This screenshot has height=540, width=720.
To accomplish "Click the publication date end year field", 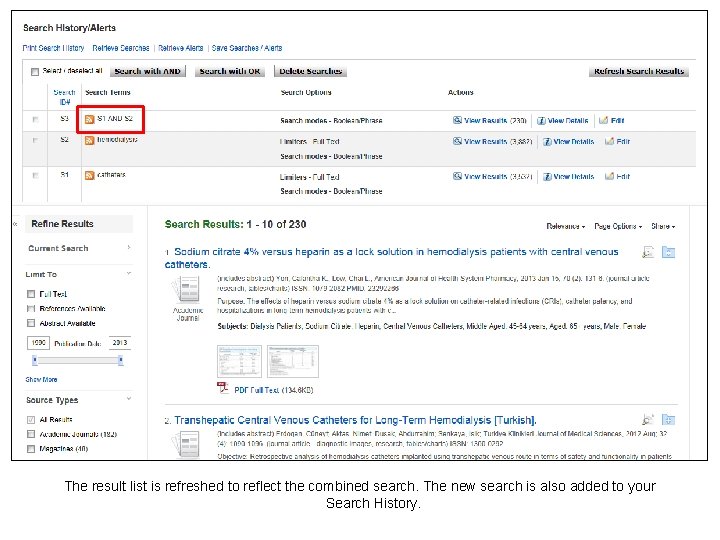I will [x=120, y=343].
